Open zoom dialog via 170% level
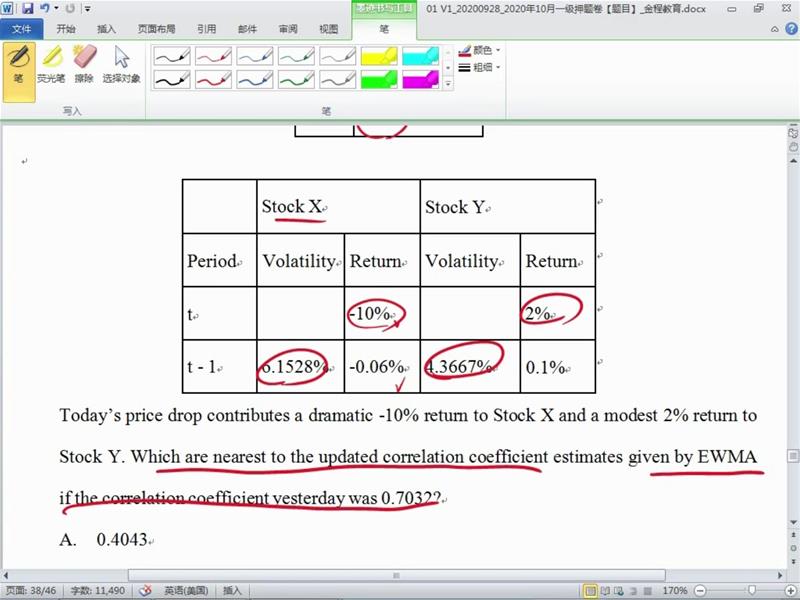Screen dimensions: 800x600 tap(675, 591)
